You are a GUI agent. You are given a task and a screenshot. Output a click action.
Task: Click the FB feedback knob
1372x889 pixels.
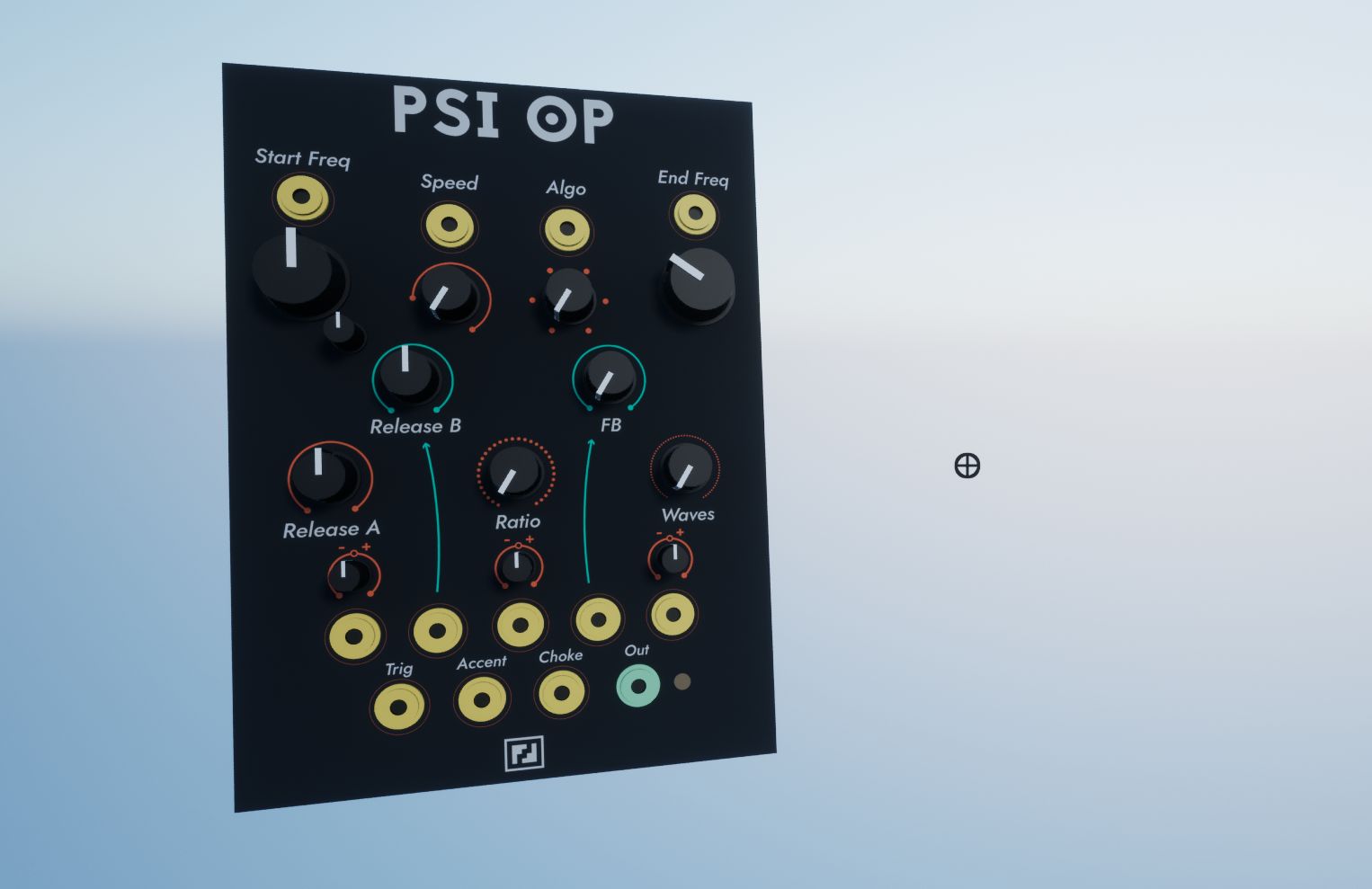609,377
